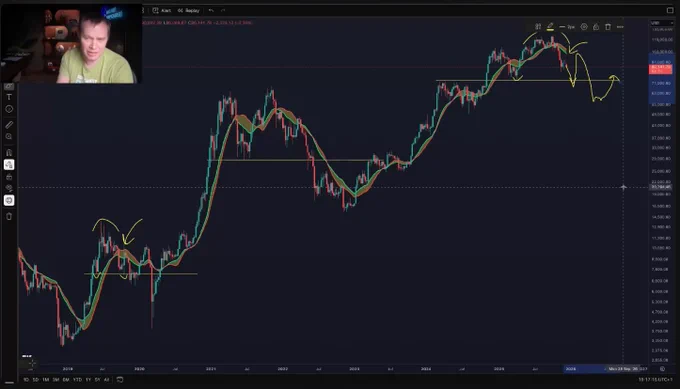Image resolution: width=680 pixels, height=389 pixels.
Task: Select the Zoom In magnifier tool
Action: (x=9, y=137)
